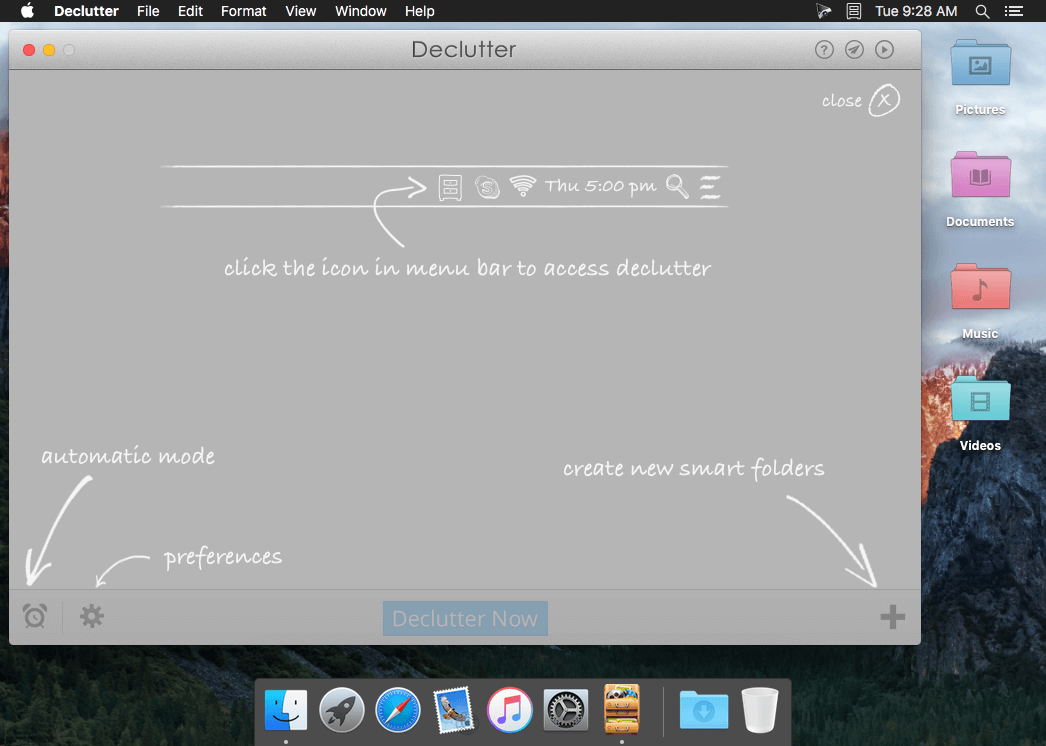Open the File menu
Viewport: 1046px width, 746px height.
[x=148, y=11]
